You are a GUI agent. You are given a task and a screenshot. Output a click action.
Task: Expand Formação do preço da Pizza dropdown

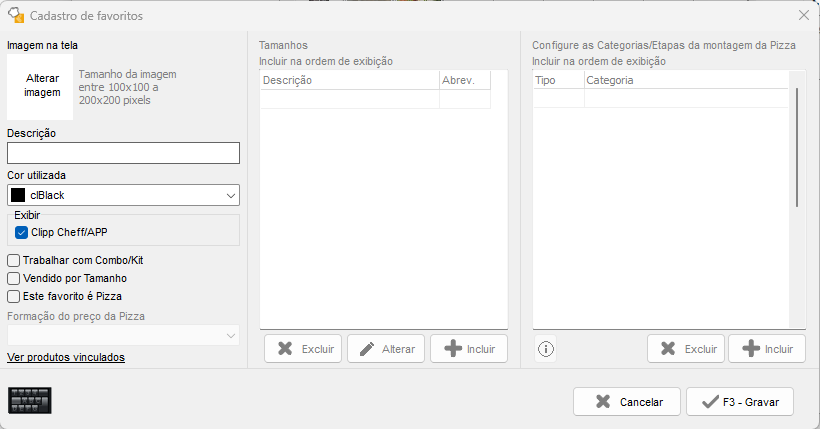[x=231, y=335]
